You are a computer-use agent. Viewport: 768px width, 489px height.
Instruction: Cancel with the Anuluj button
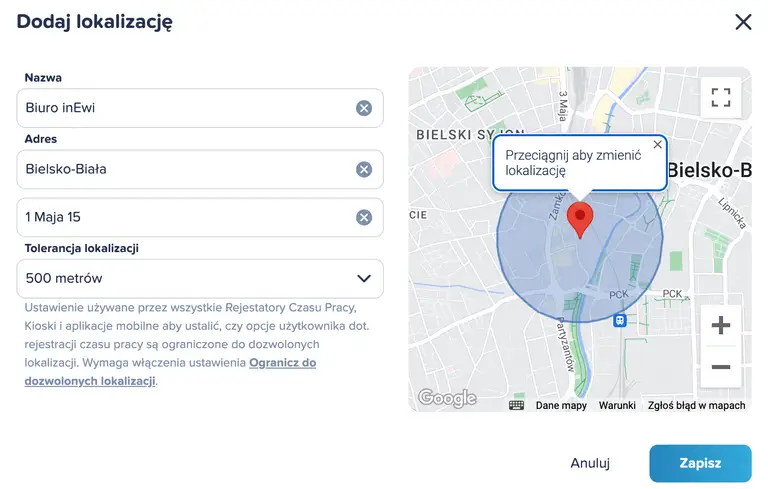click(x=590, y=463)
